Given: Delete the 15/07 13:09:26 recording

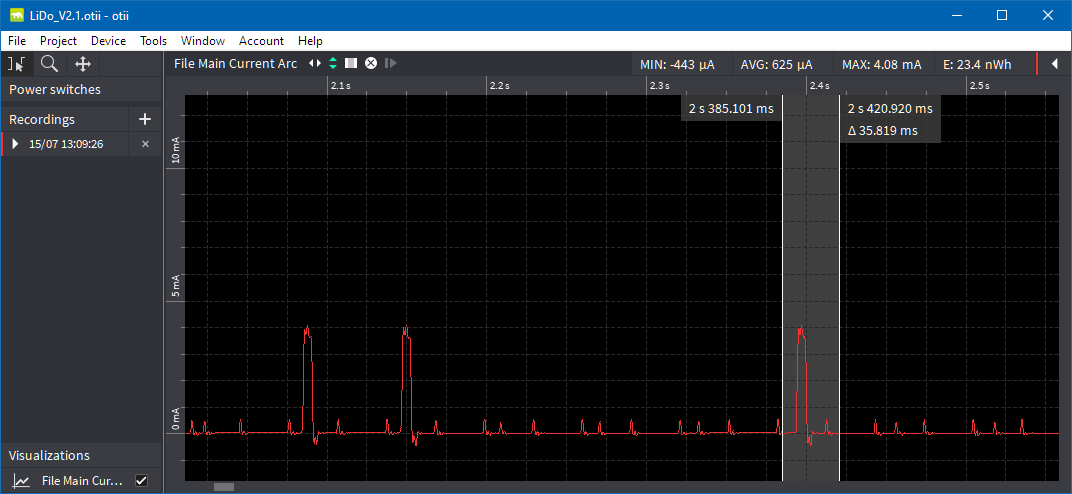Looking at the screenshot, I should pyautogui.click(x=145, y=144).
